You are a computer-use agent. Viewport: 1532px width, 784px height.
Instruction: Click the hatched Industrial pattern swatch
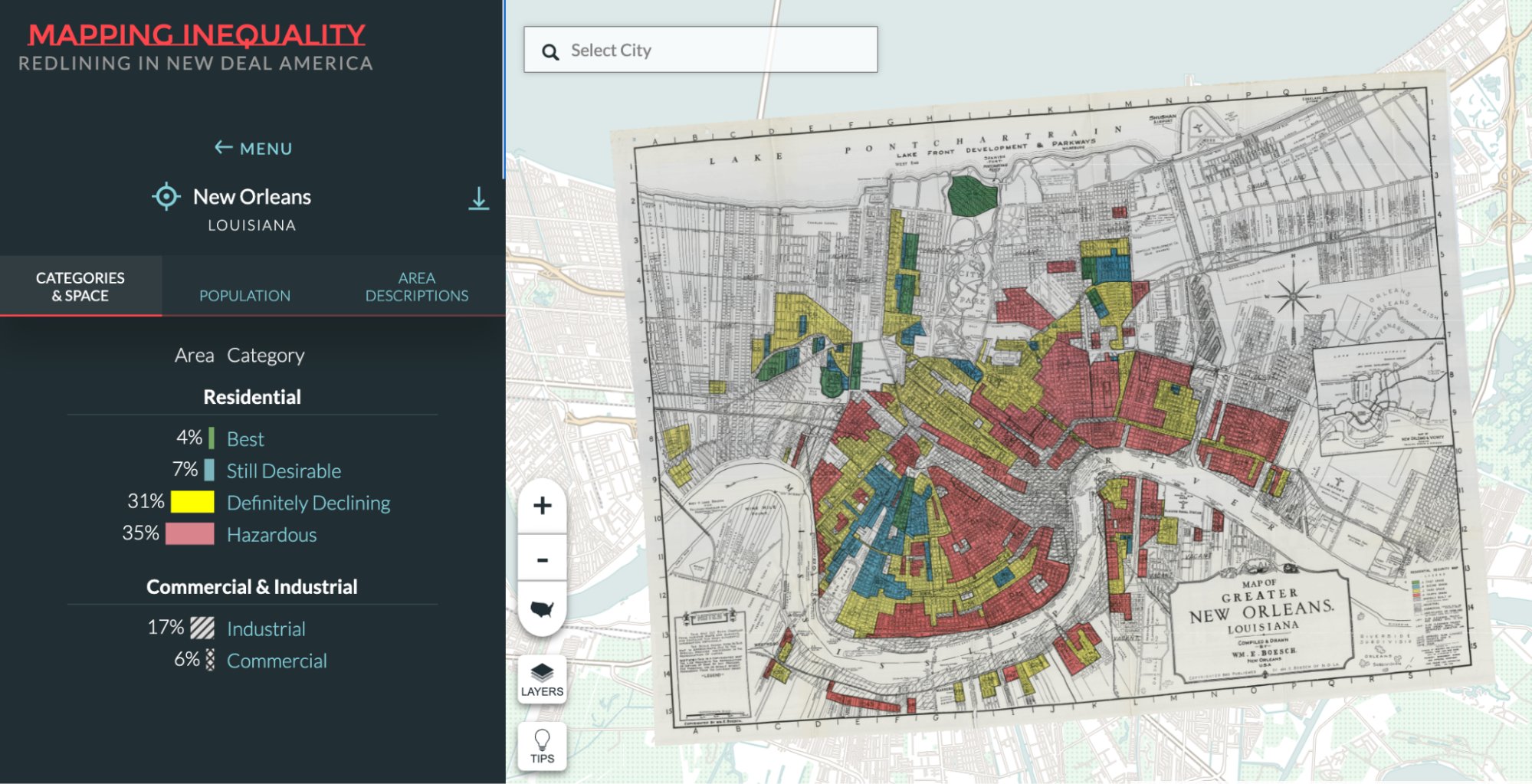pyautogui.click(x=202, y=628)
